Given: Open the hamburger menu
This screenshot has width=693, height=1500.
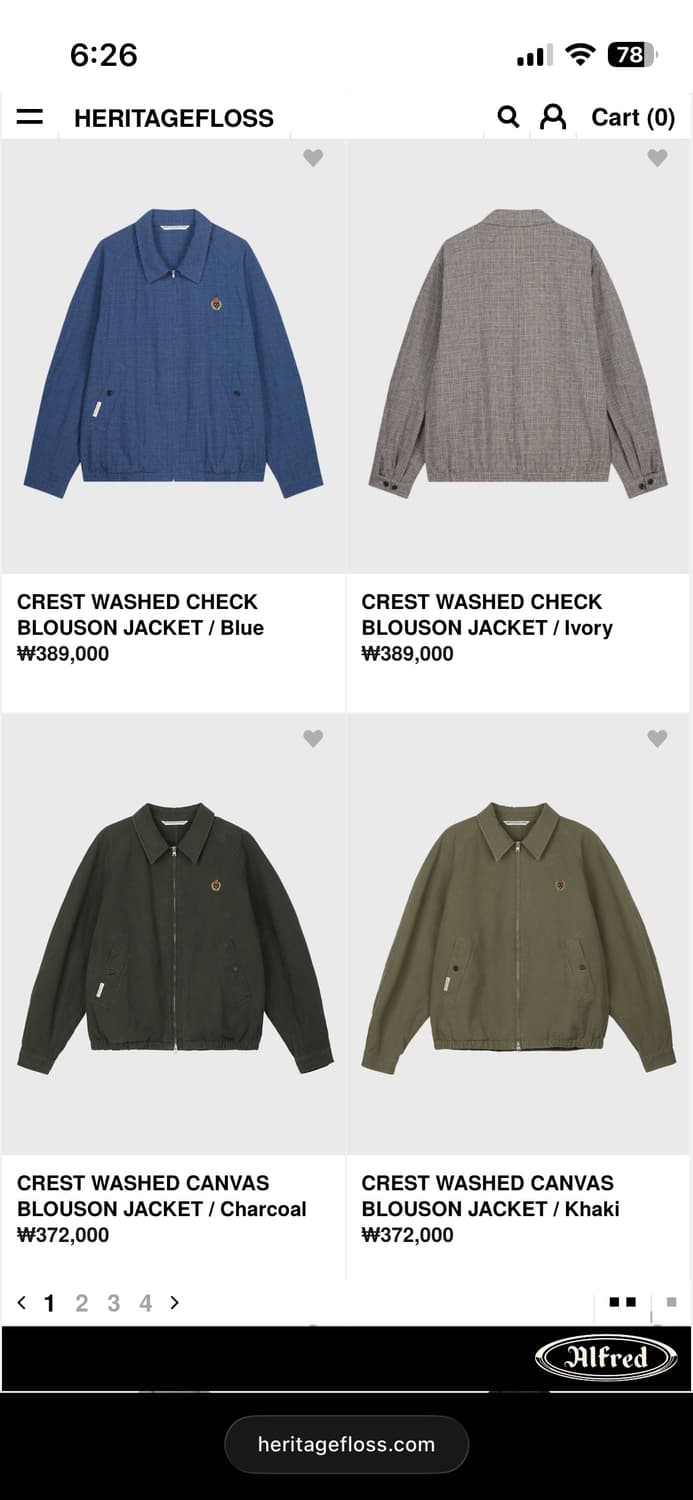Looking at the screenshot, I should pos(30,117).
